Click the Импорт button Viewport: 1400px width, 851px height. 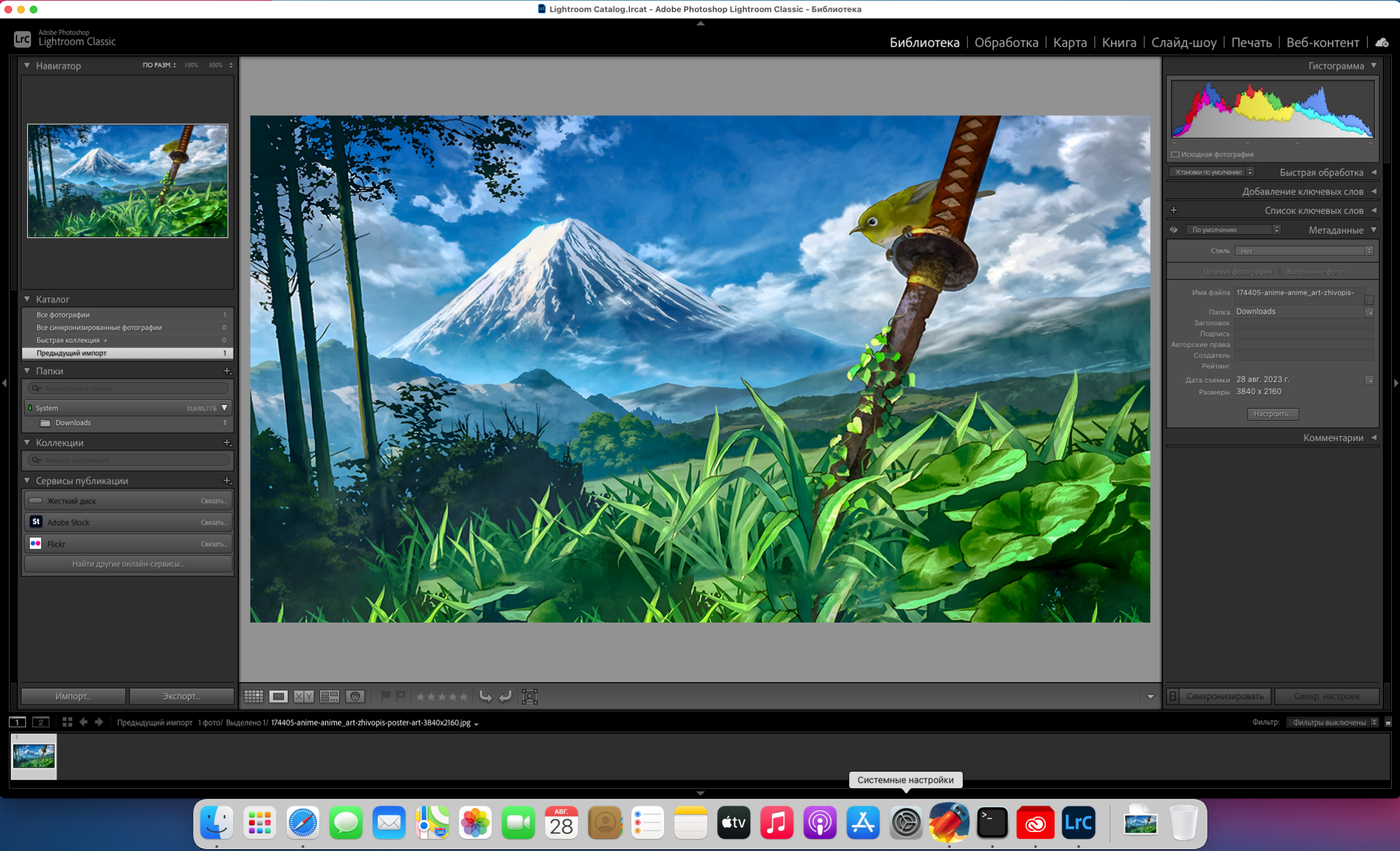tap(73, 696)
